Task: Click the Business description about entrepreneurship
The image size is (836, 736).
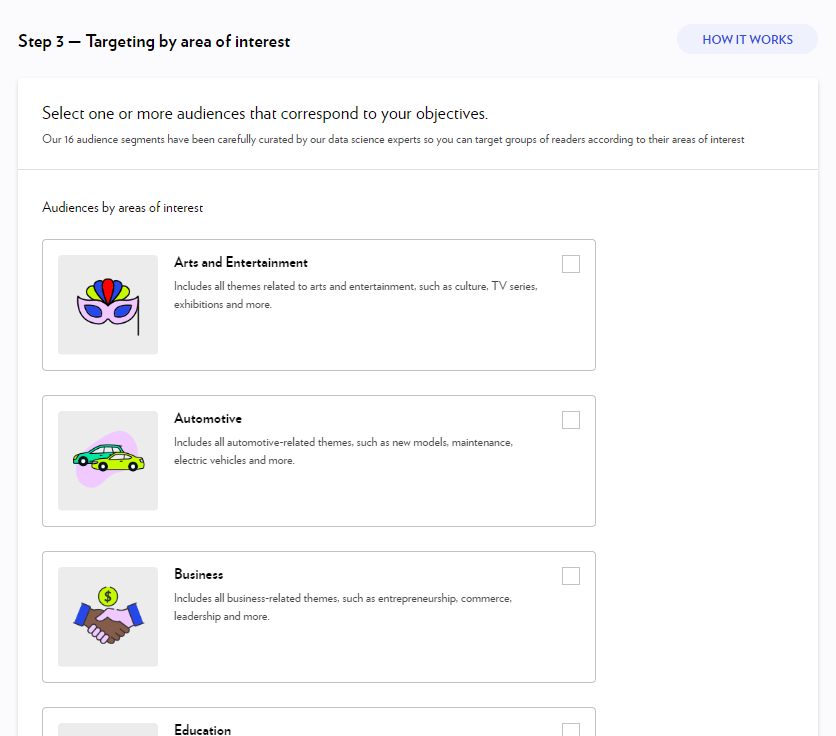Action: click(x=342, y=607)
